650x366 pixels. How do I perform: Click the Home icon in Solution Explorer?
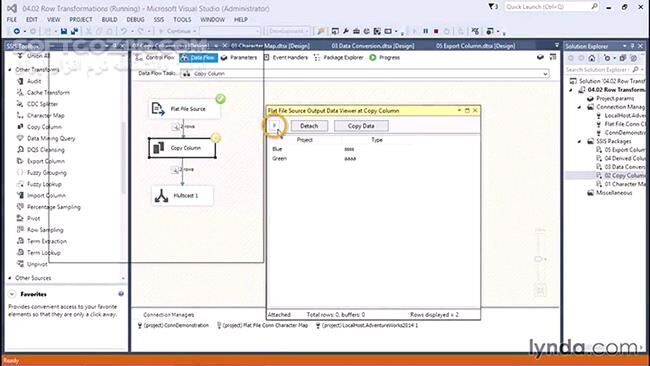[x=592, y=58]
